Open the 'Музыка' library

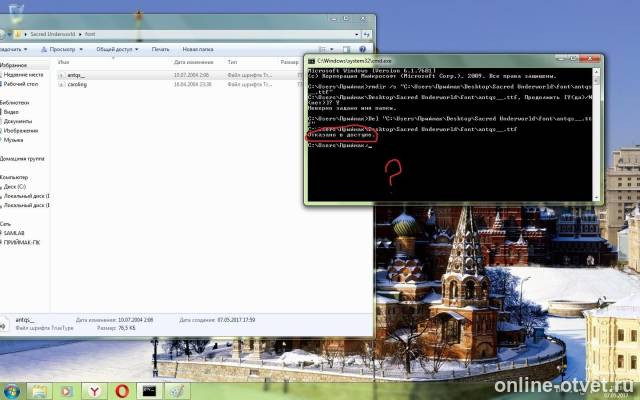tap(13, 140)
